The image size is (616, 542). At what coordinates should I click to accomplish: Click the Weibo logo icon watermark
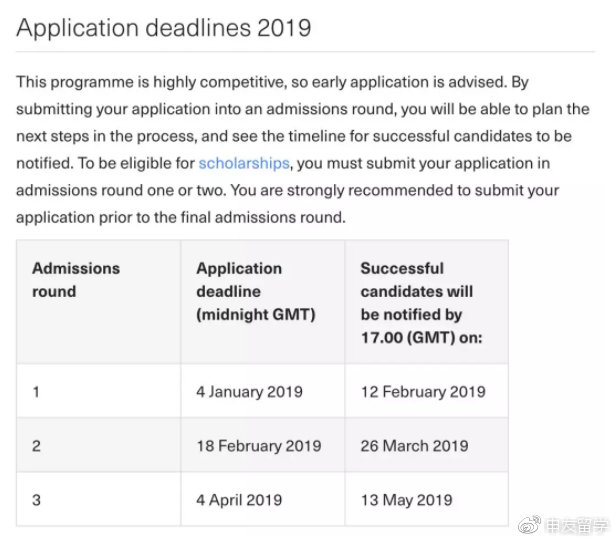coord(529,526)
